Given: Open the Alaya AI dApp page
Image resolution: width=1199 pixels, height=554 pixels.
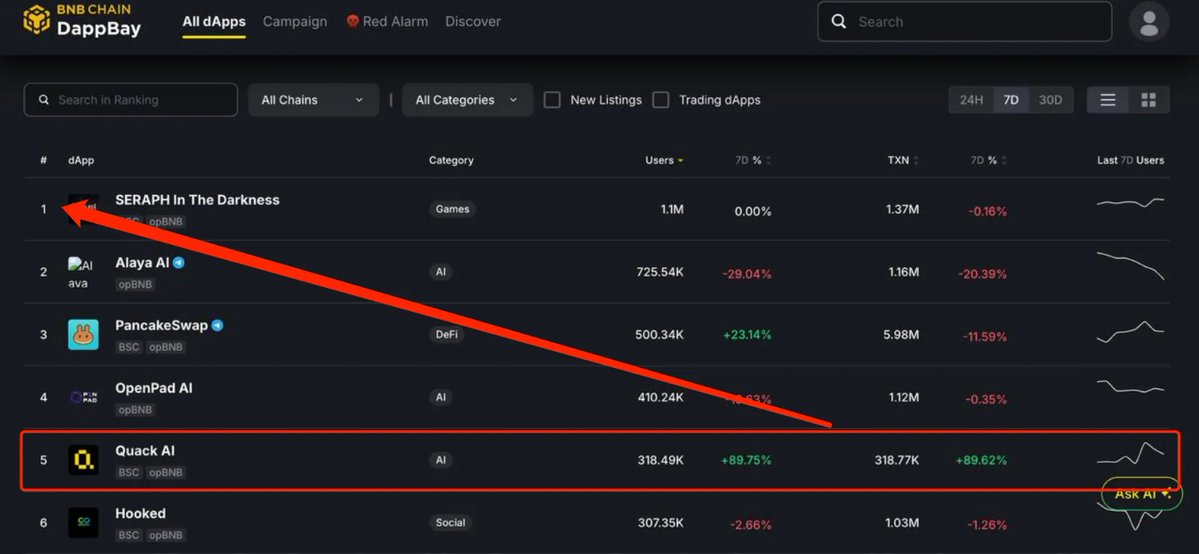Looking at the screenshot, I should [142, 262].
